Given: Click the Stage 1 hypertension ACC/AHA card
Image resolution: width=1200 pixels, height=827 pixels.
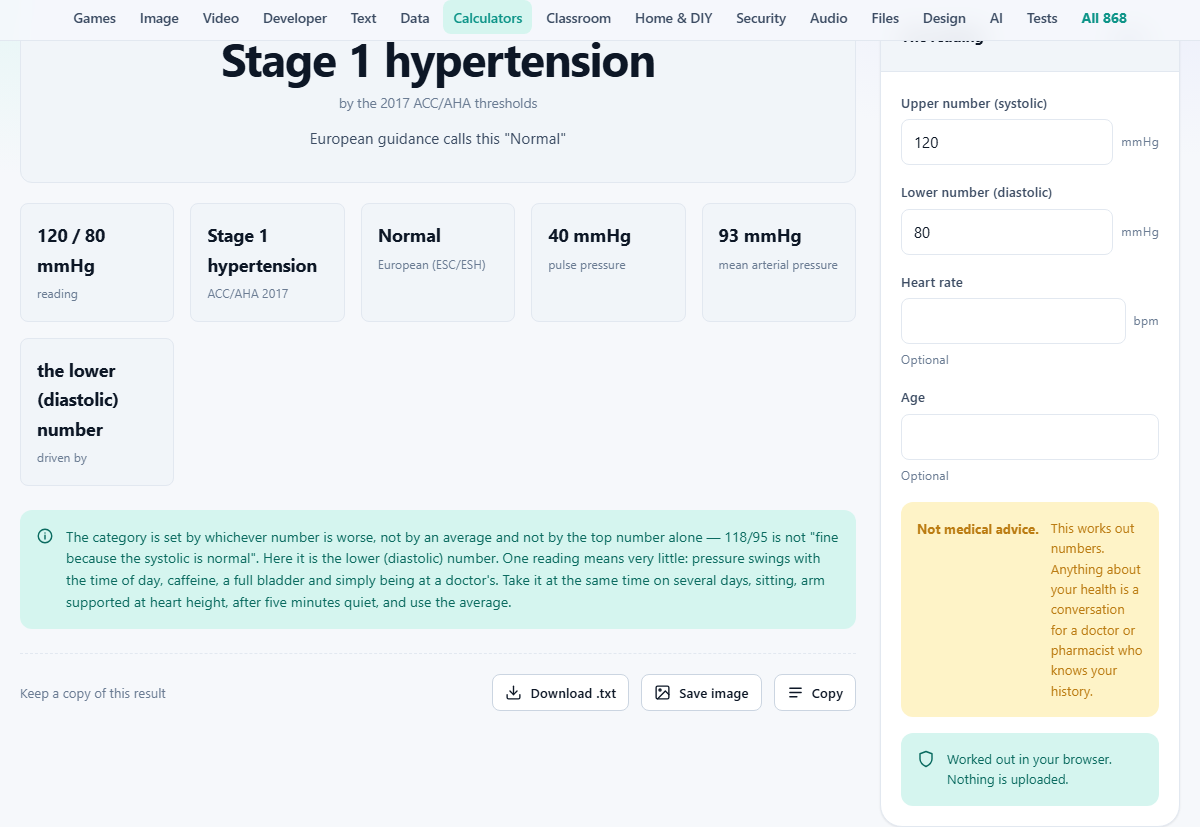Looking at the screenshot, I should coord(267,263).
